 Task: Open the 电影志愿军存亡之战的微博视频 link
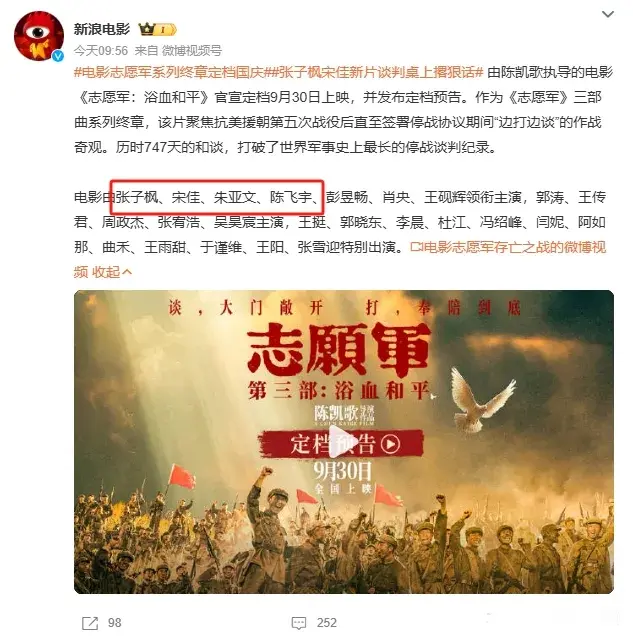pos(508,247)
